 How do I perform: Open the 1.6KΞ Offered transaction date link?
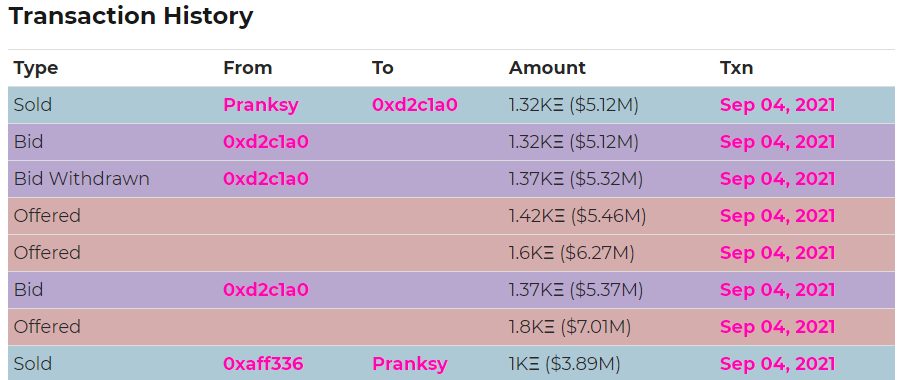click(777, 252)
